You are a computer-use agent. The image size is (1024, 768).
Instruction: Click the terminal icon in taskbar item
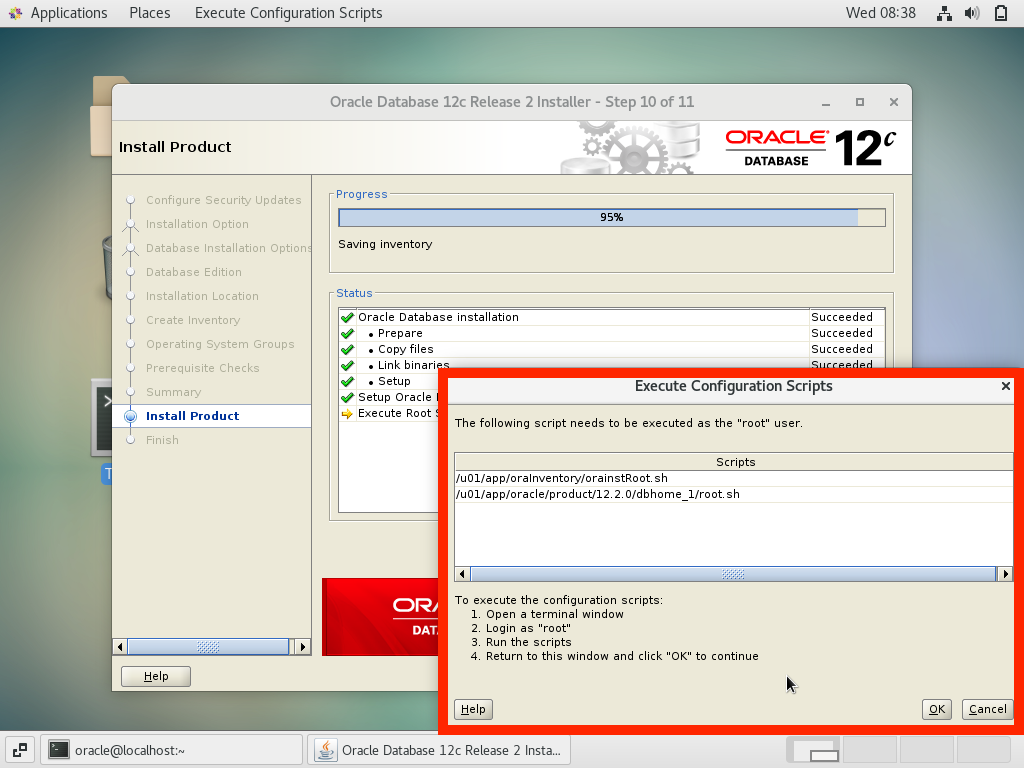59,750
